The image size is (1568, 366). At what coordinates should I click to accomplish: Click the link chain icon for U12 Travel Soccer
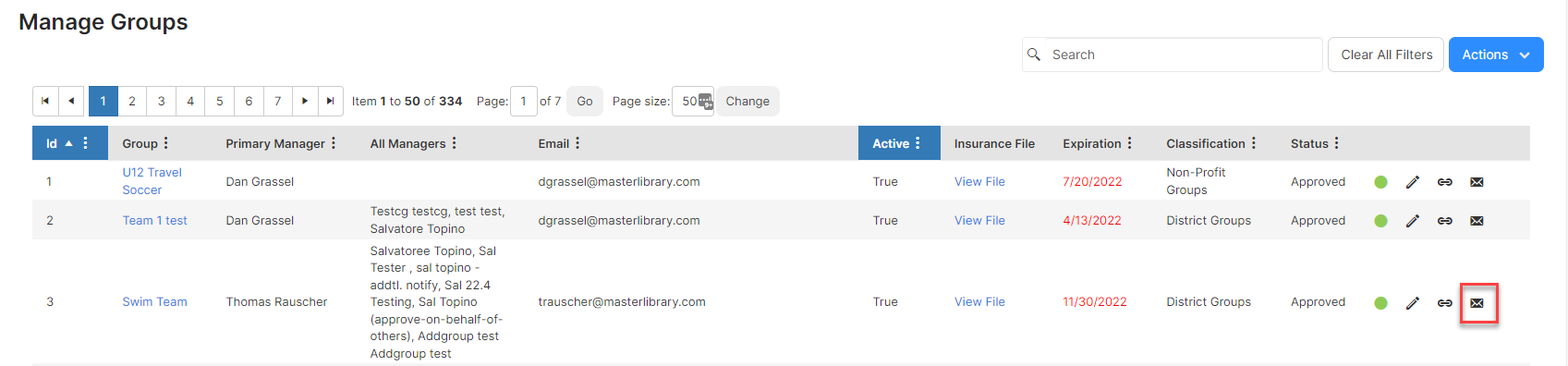pos(1444,182)
